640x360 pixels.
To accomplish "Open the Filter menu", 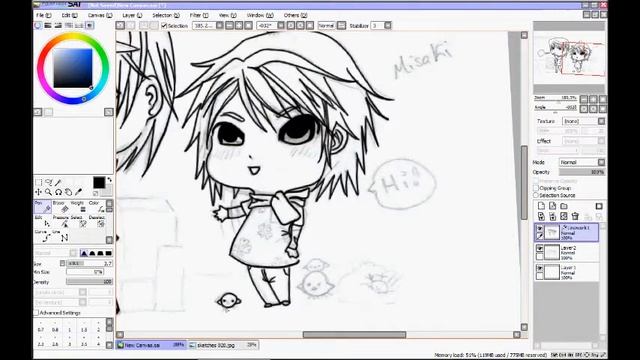I will [199, 15].
